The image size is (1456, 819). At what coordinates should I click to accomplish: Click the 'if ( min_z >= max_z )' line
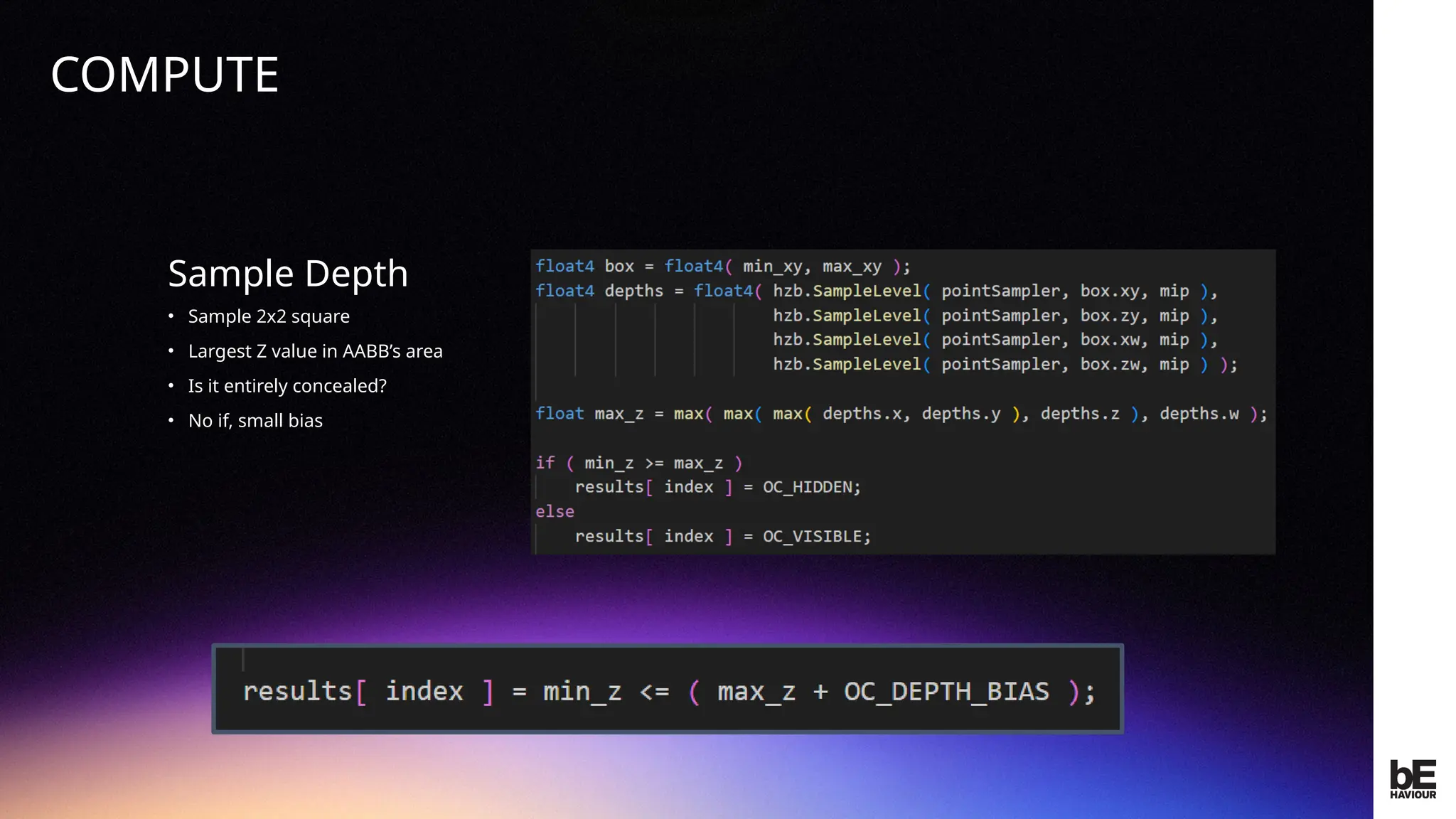[638, 464]
